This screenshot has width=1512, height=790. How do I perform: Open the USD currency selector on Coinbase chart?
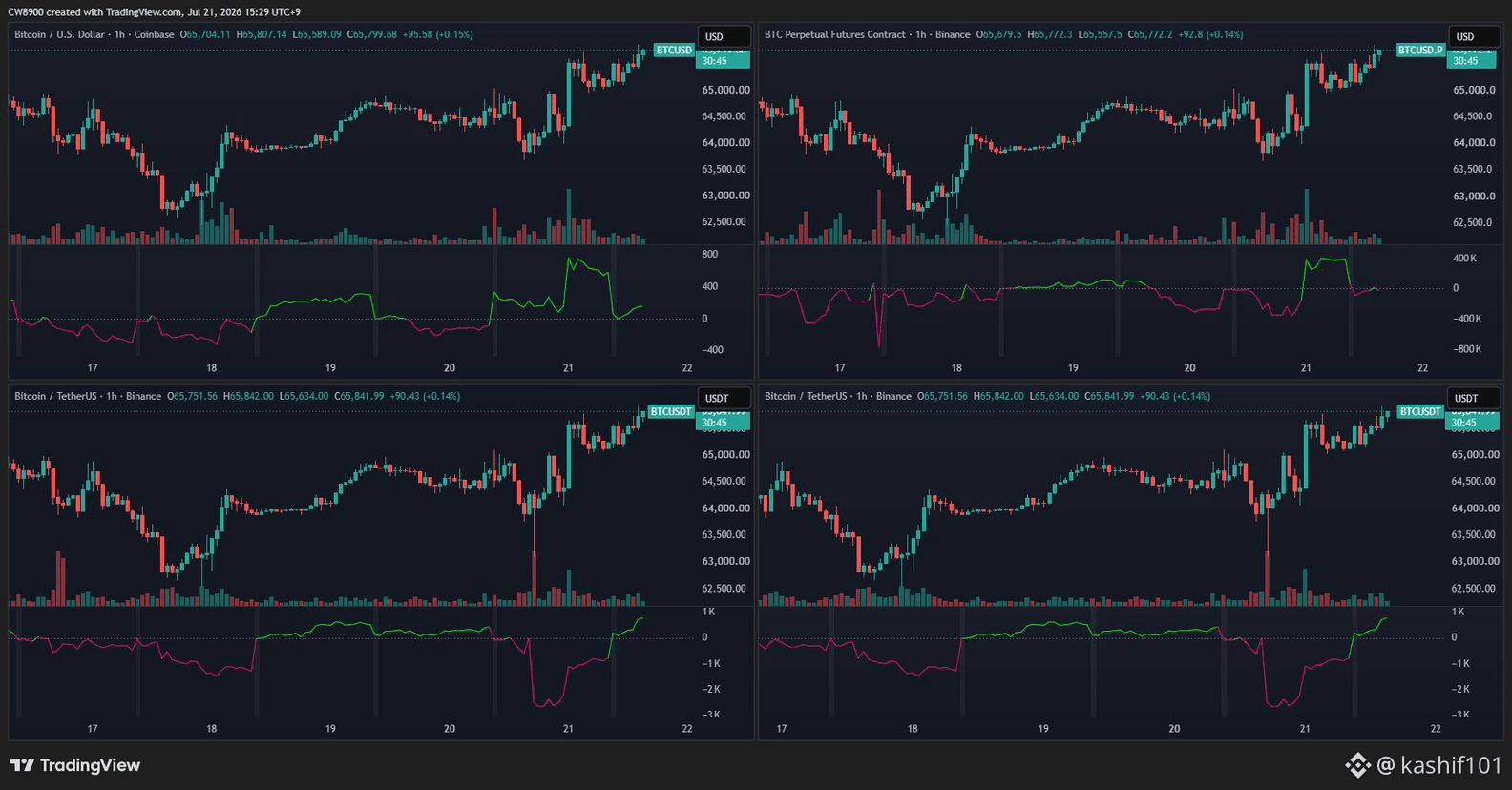tap(723, 36)
